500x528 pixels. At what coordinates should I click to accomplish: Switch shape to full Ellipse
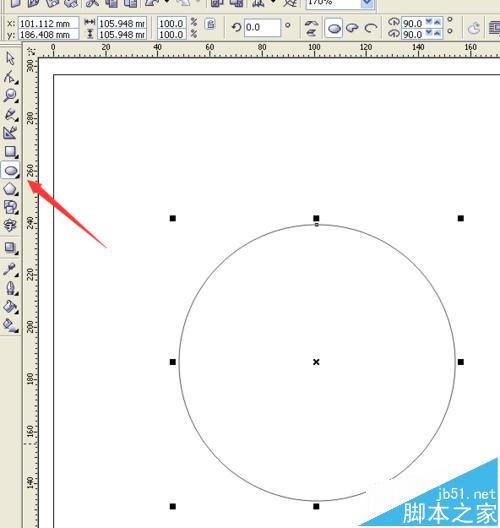pos(334,29)
